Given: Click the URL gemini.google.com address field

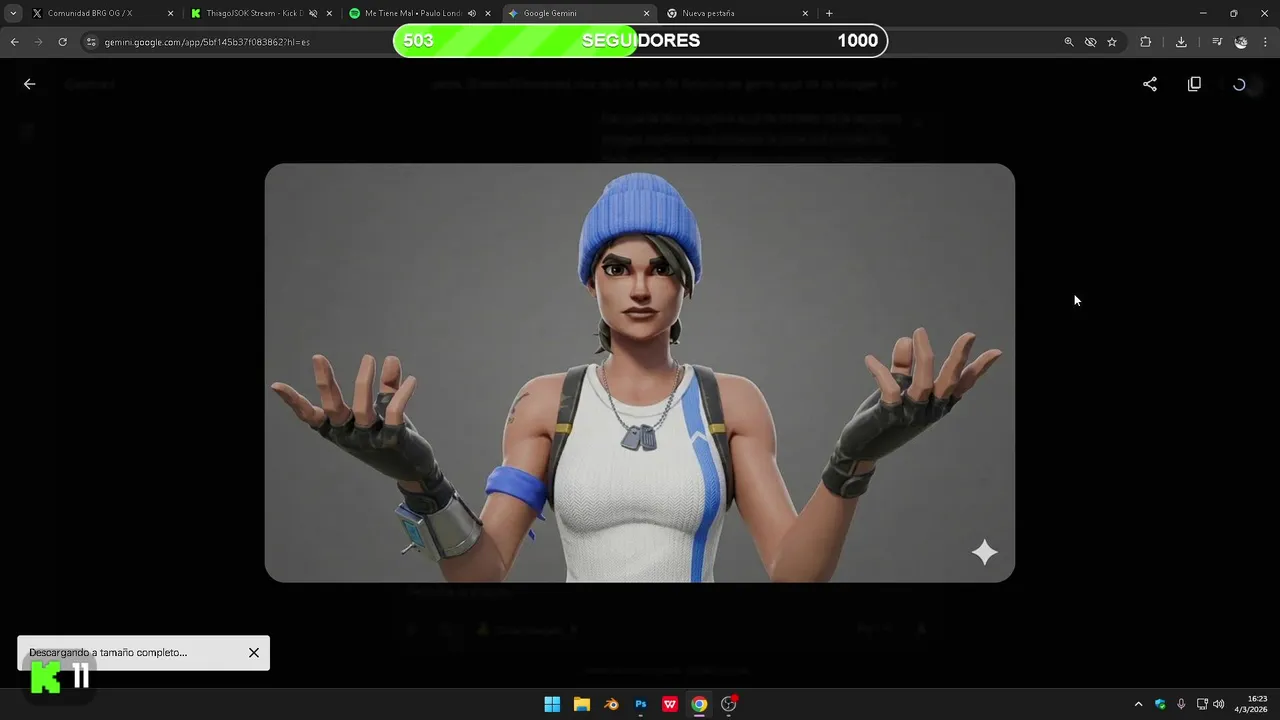Looking at the screenshot, I should 207,42.
